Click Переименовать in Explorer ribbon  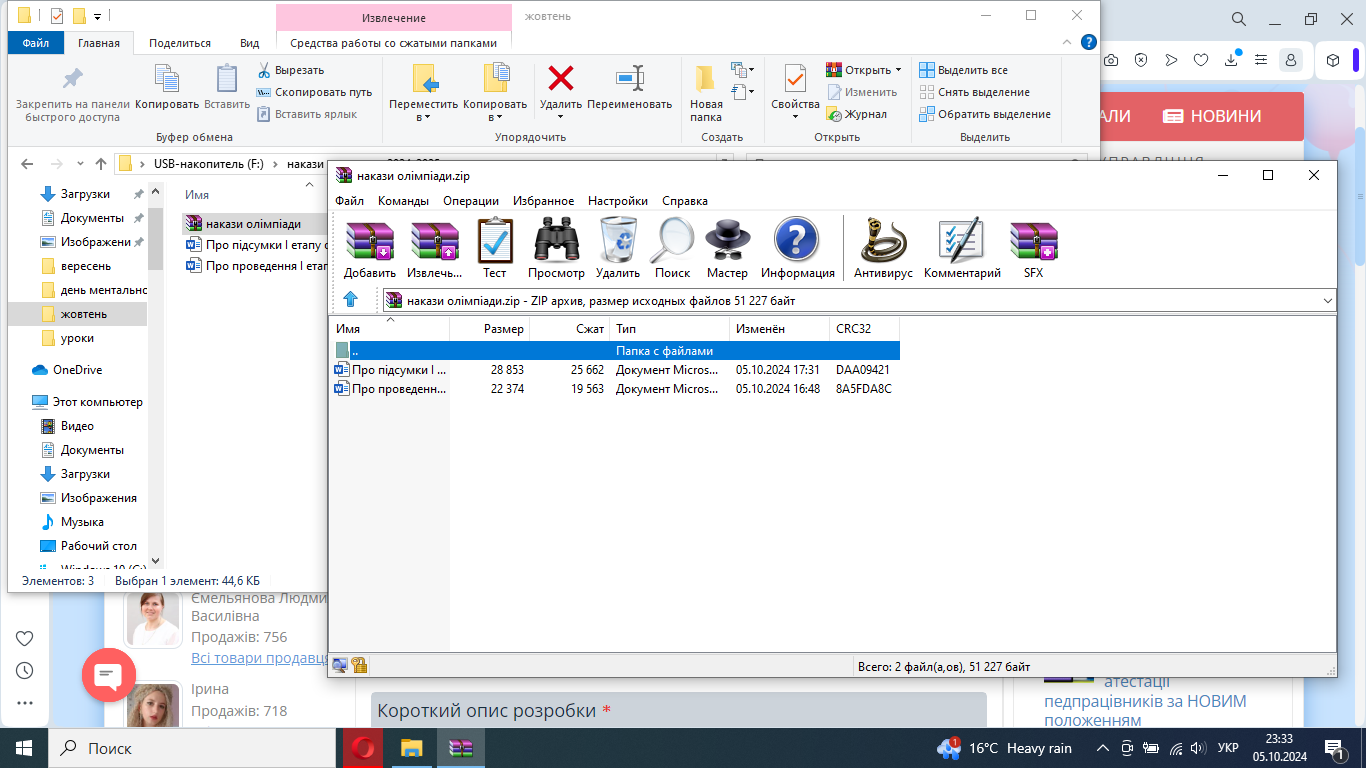tap(629, 87)
